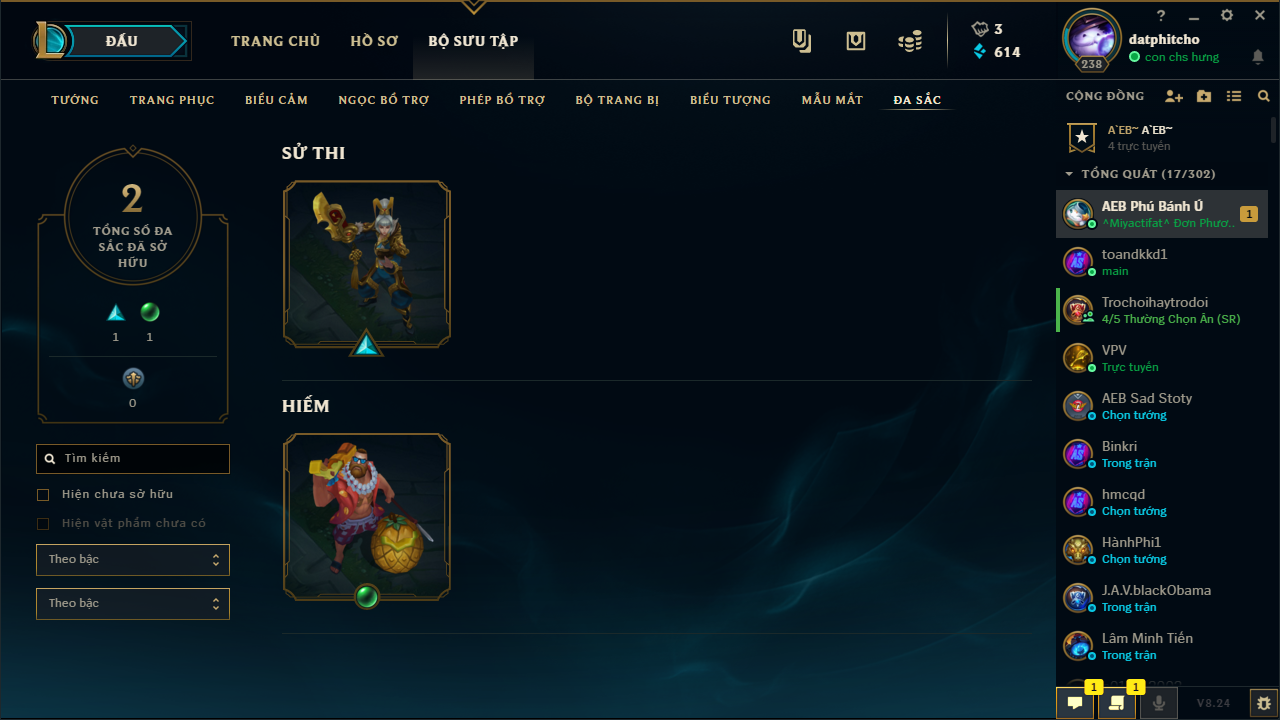Check the "Hiện chưa sở hữu" checkbox

43,495
